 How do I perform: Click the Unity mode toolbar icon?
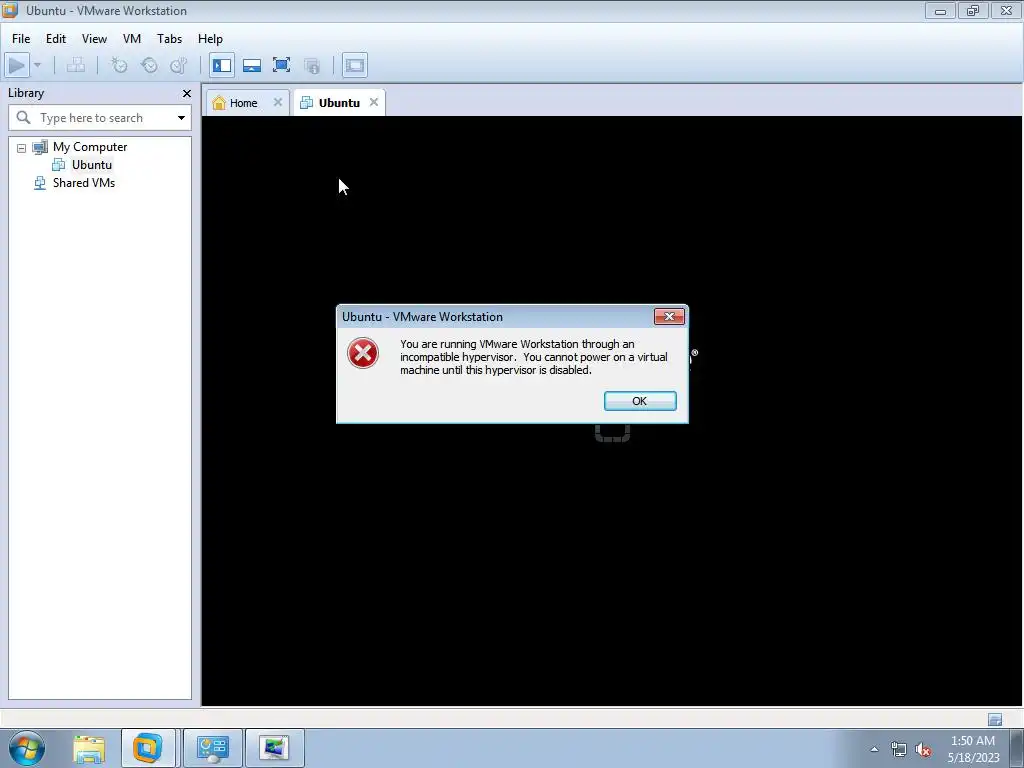click(x=312, y=65)
